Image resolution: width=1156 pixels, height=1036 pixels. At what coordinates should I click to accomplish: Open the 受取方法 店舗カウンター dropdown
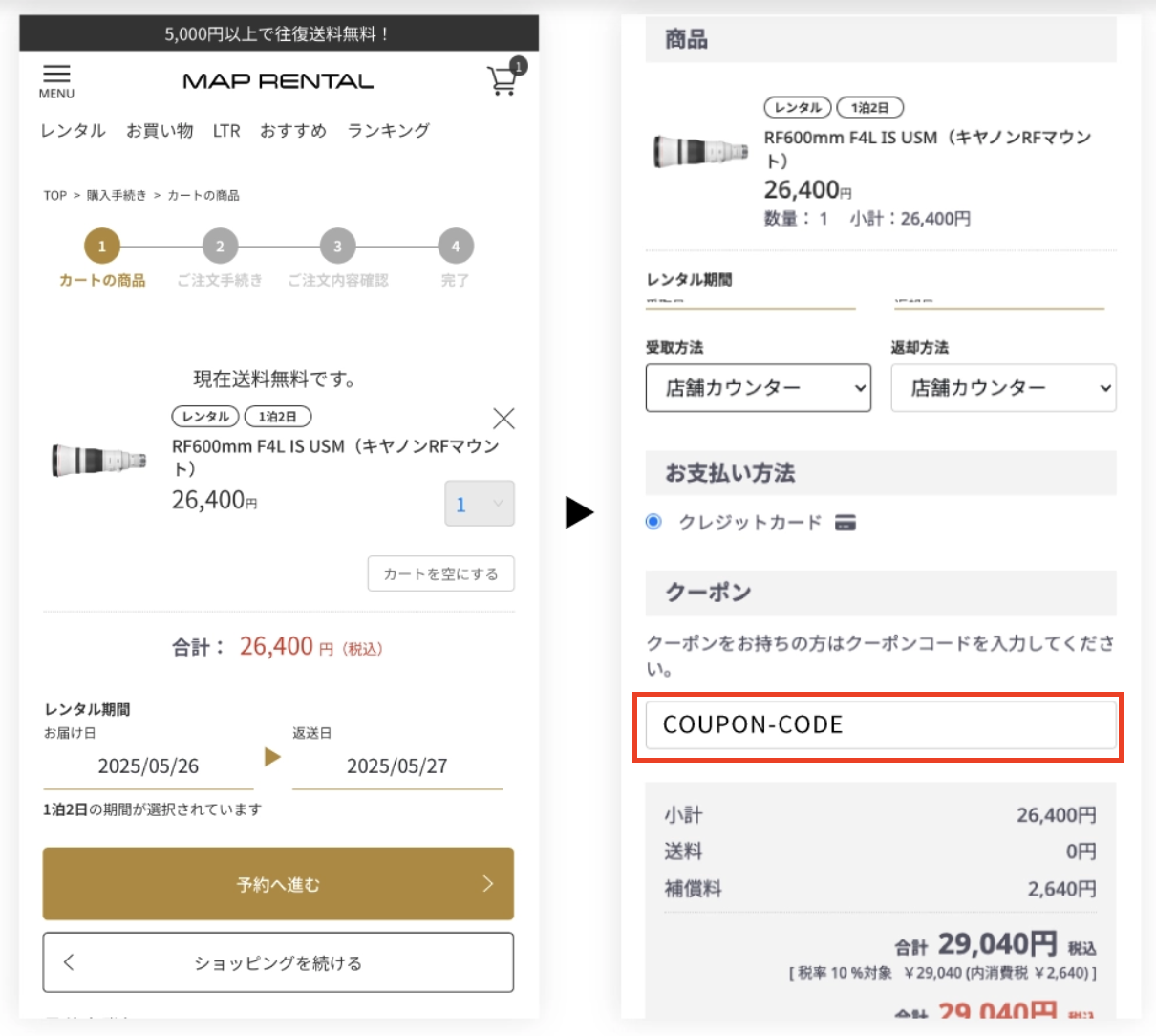[x=758, y=388]
